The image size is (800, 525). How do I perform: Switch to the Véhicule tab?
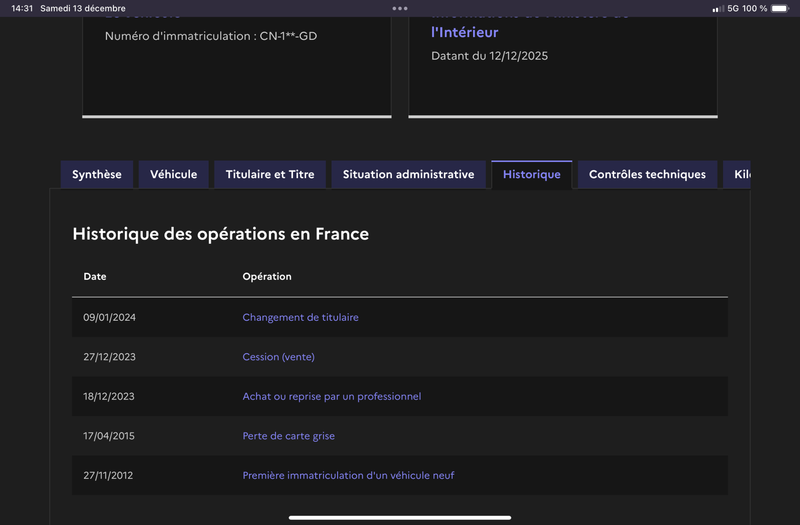coord(174,174)
